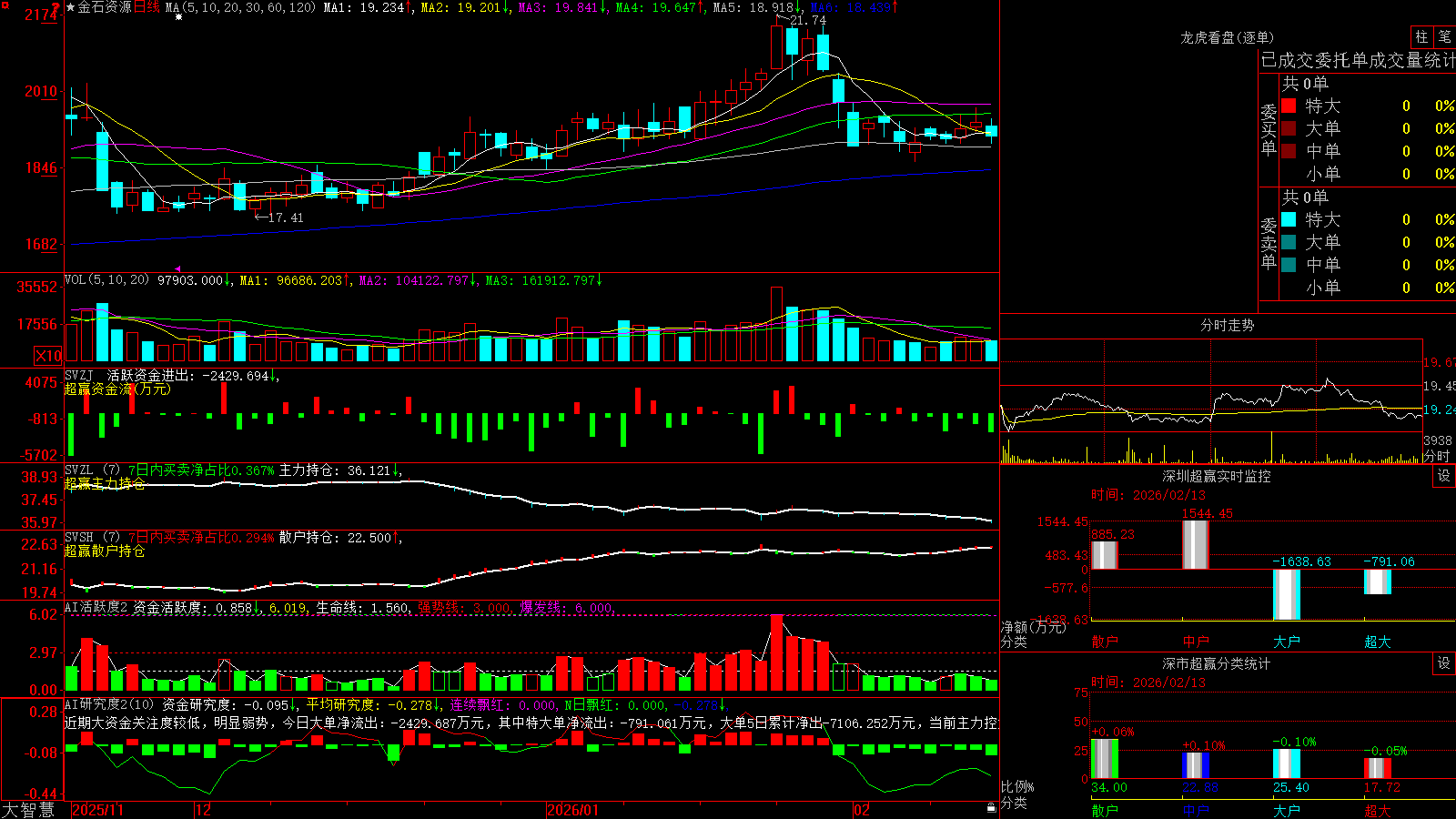This screenshot has height=819, width=1456.
Task: Click the star icon before 金石资源
Action: pos(71,7)
